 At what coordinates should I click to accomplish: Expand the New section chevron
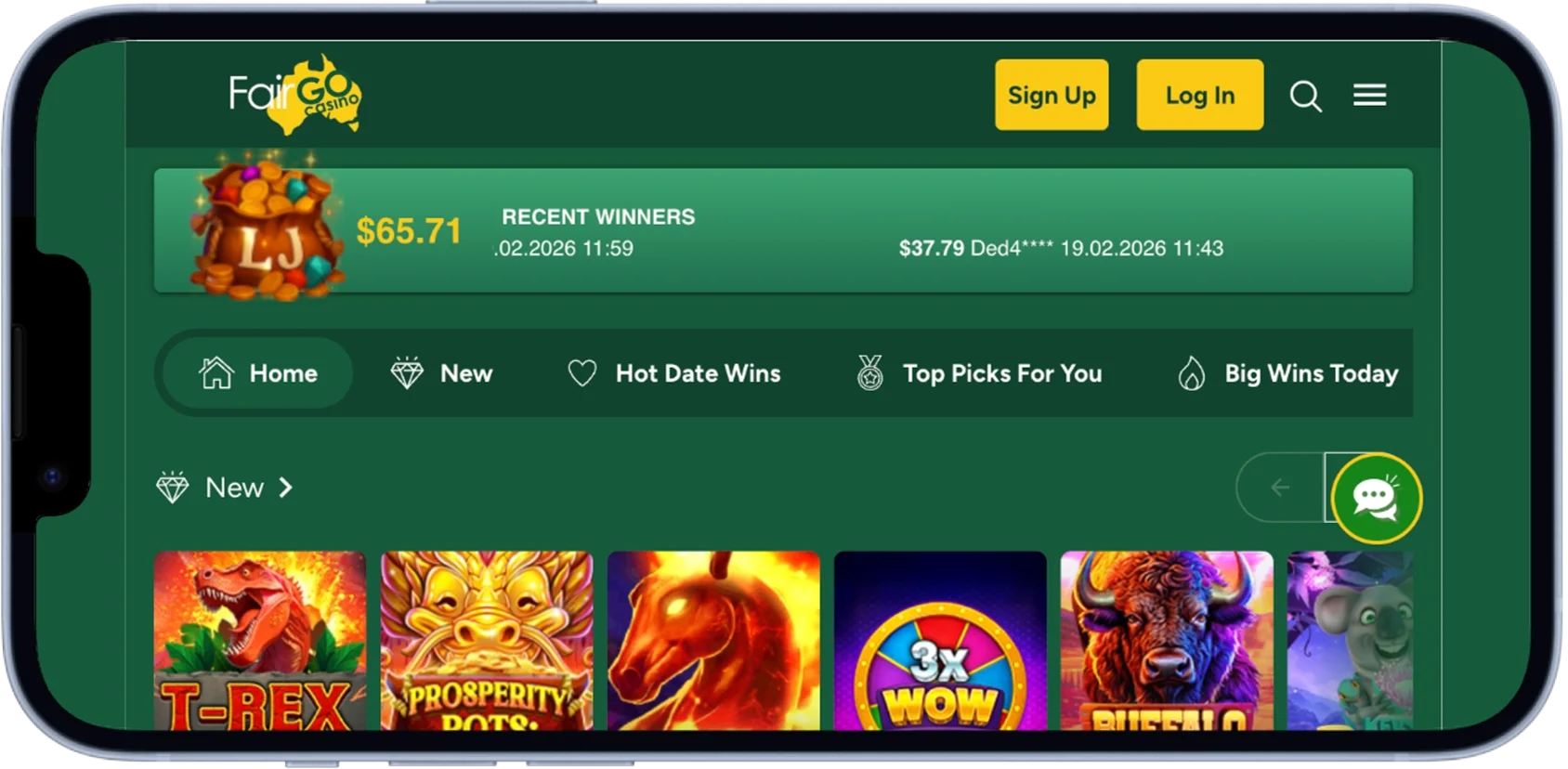tap(286, 488)
